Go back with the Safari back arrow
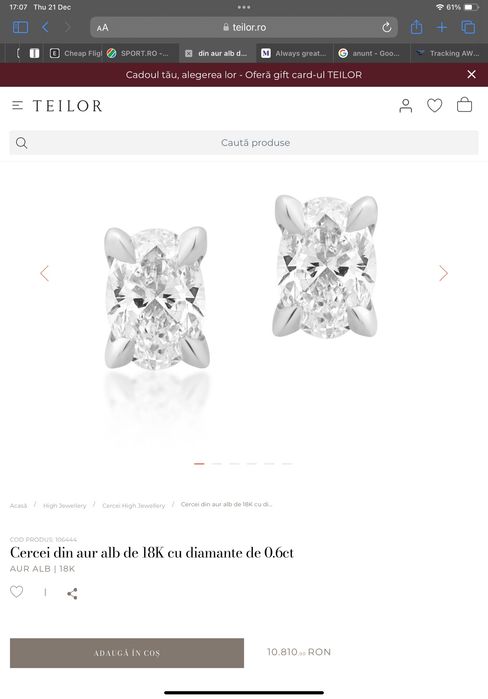This screenshot has height=699, width=488. click(x=45, y=27)
